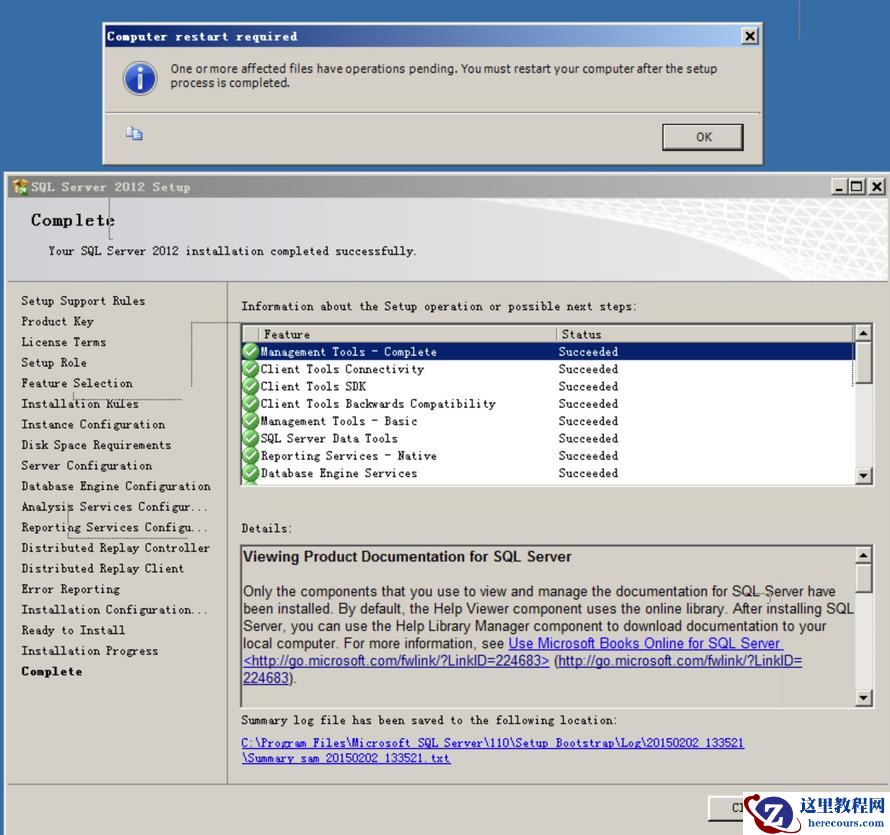Click green check icon for Client Tools Connectivity
890x835 pixels.
point(250,369)
